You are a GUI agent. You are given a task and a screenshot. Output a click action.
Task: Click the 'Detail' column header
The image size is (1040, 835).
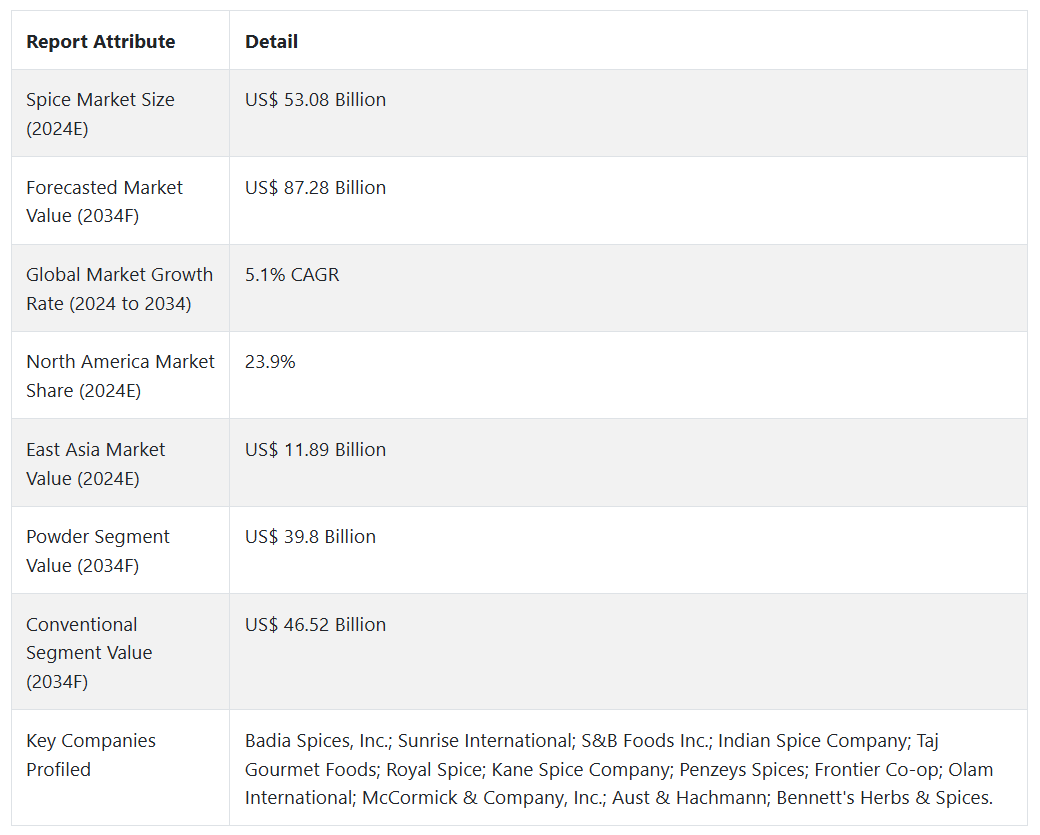pos(271,42)
